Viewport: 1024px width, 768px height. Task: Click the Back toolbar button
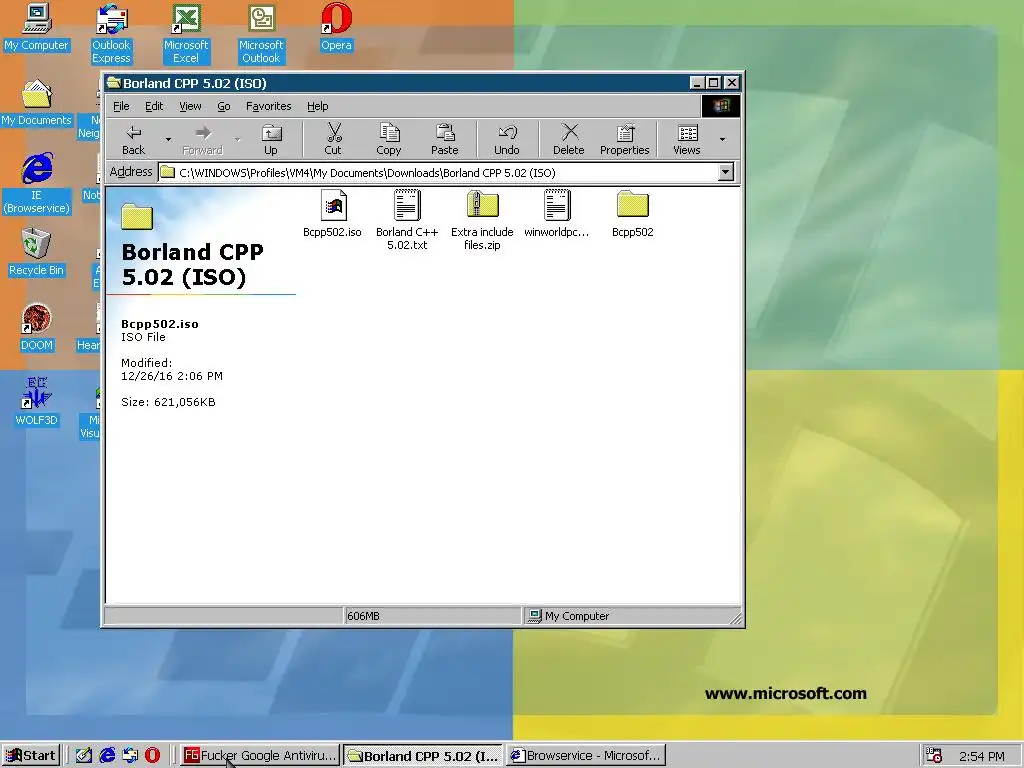[x=134, y=140]
